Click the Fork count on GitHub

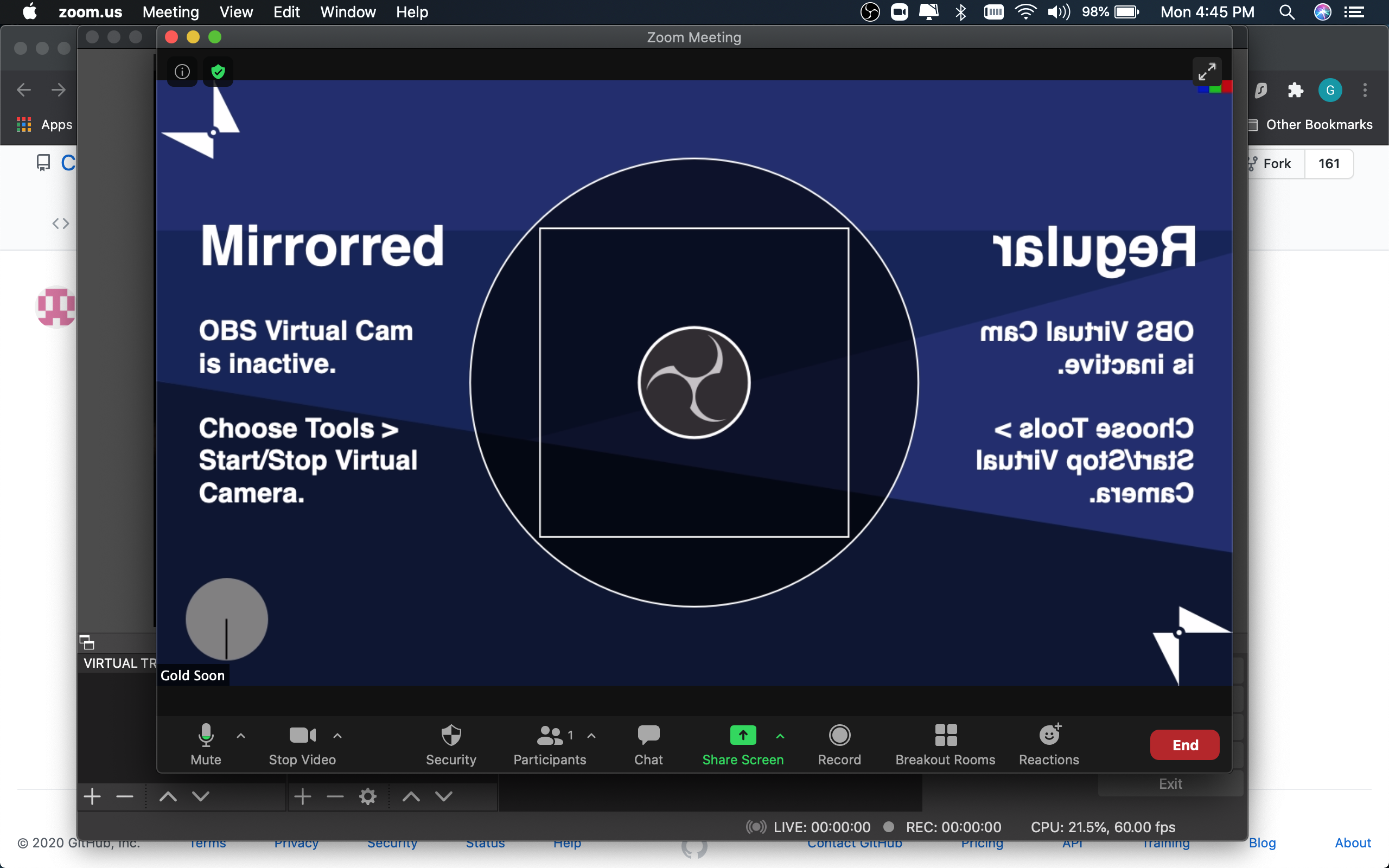(x=1329, y=164)
